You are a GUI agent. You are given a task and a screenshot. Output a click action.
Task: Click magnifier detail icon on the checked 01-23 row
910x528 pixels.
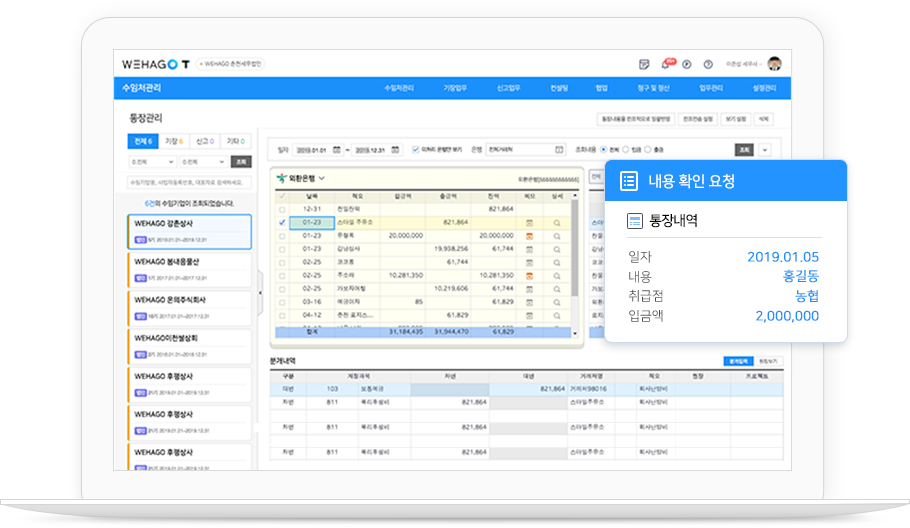click(557, 223)
